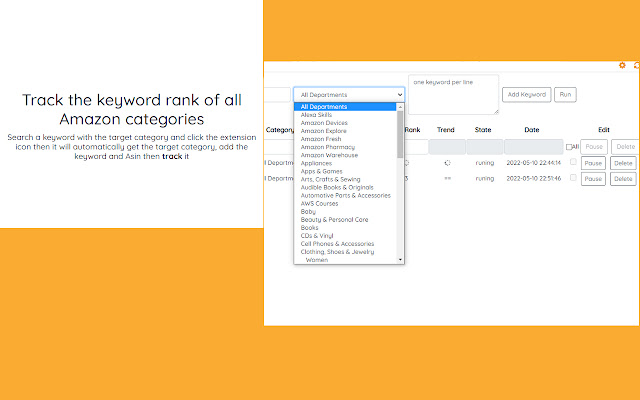This screenshot has height=400, width=640.
Task: Click the unchanged trend indicator in the 22:51:46 row
Action: coord(447,178)
